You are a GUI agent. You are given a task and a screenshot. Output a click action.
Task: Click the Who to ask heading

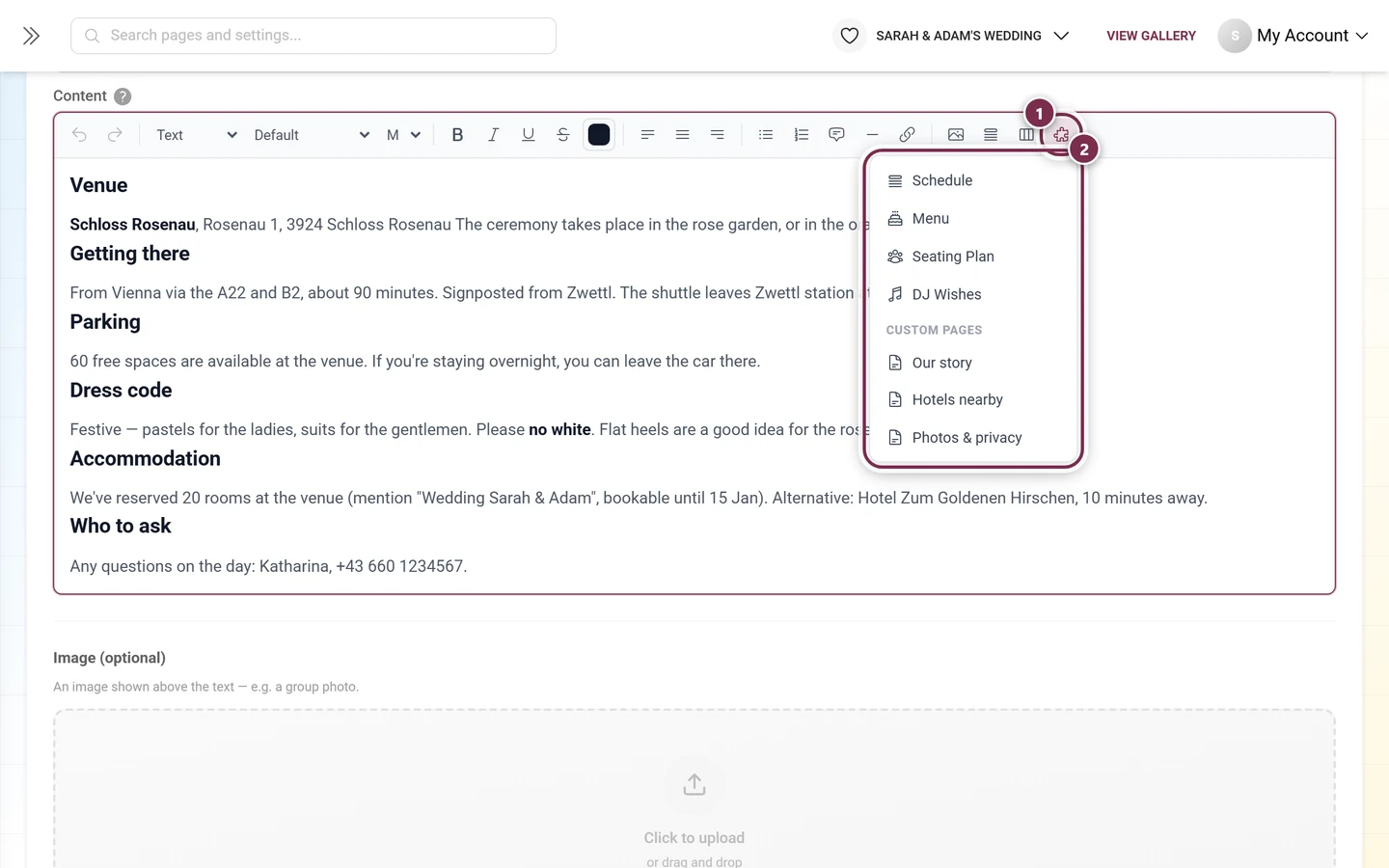click(x=121, y=526)
